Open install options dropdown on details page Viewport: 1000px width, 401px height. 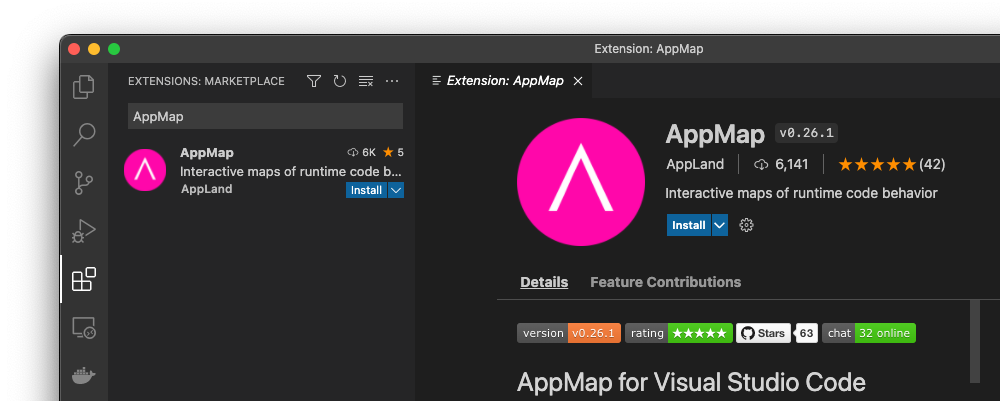coord(719,225)
